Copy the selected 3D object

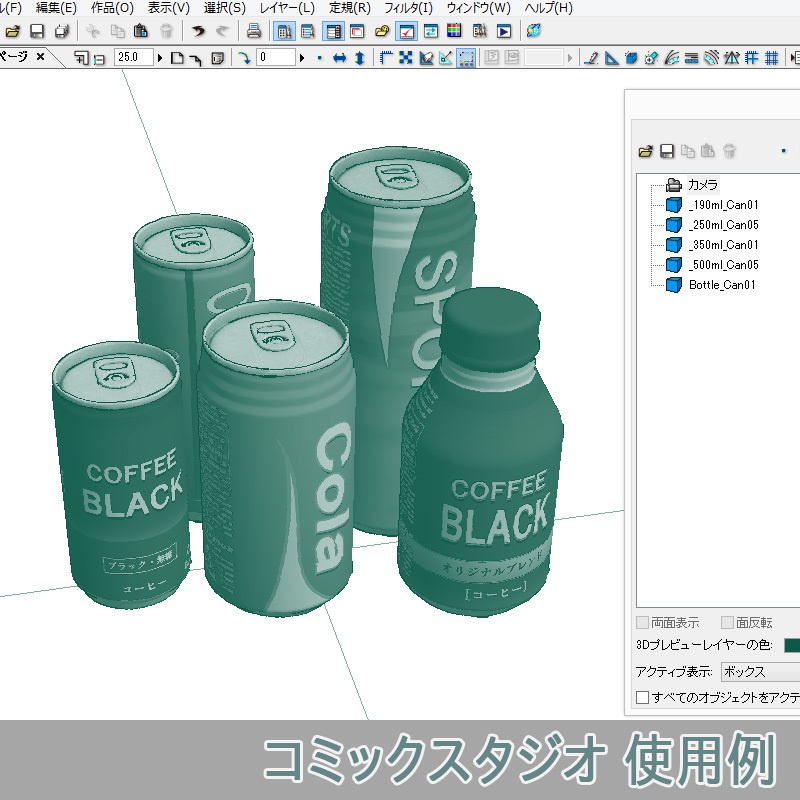[x=690, y=151]
